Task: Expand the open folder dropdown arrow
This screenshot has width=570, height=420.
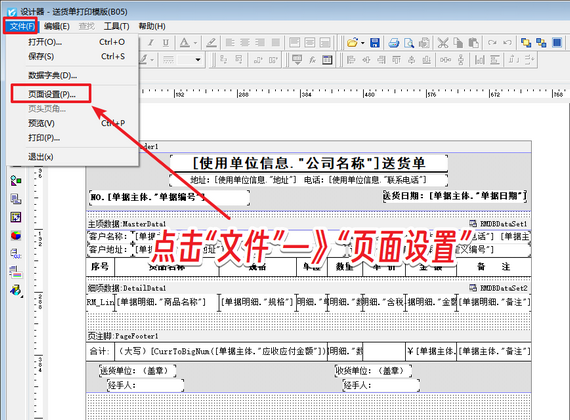Action: pyautogui.click(x=362, y=43)
